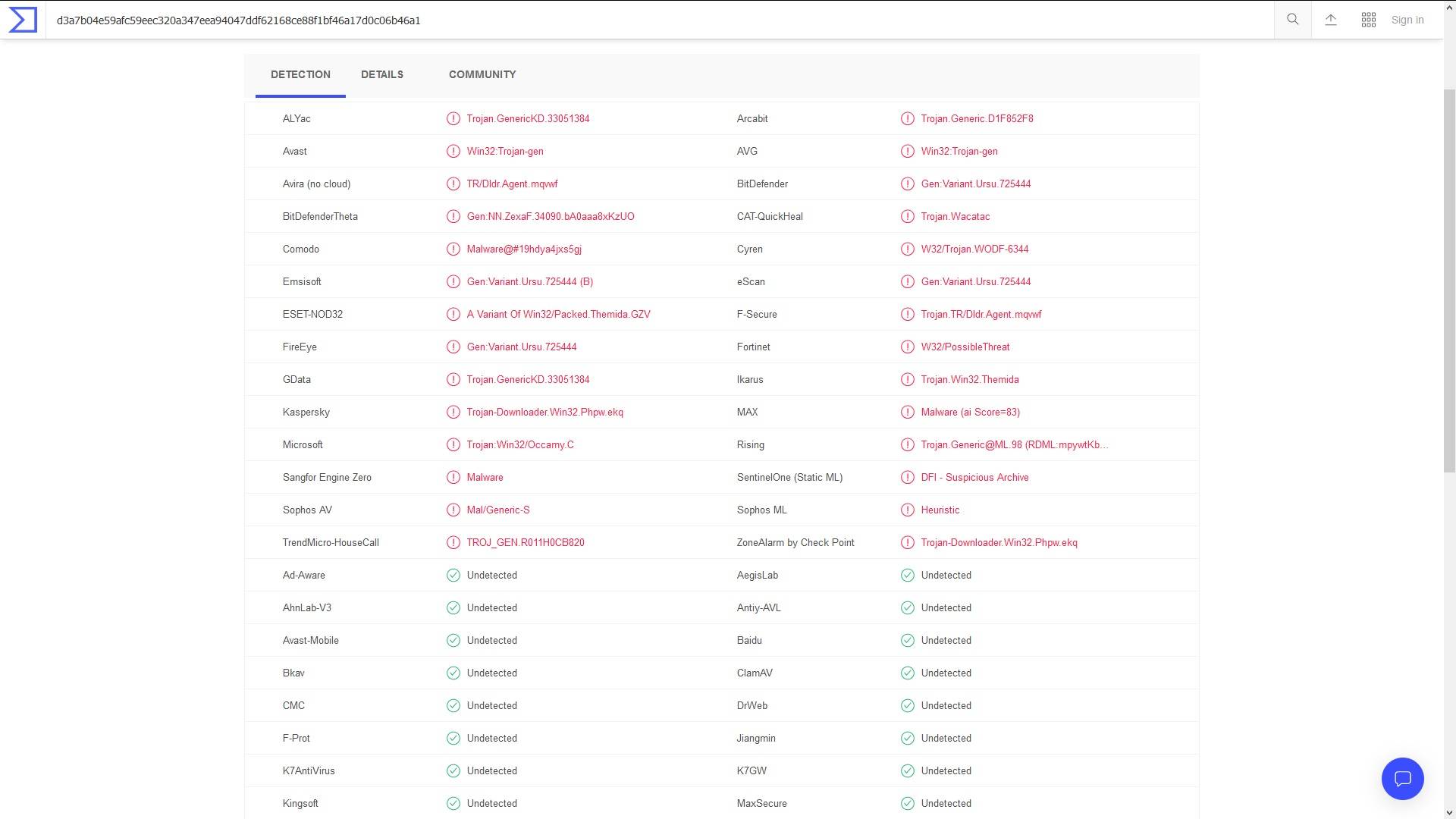This screenshot has height=819, width=1456.
Task: Click the VirusTotal sigma logo
Action: click(23, 20)
